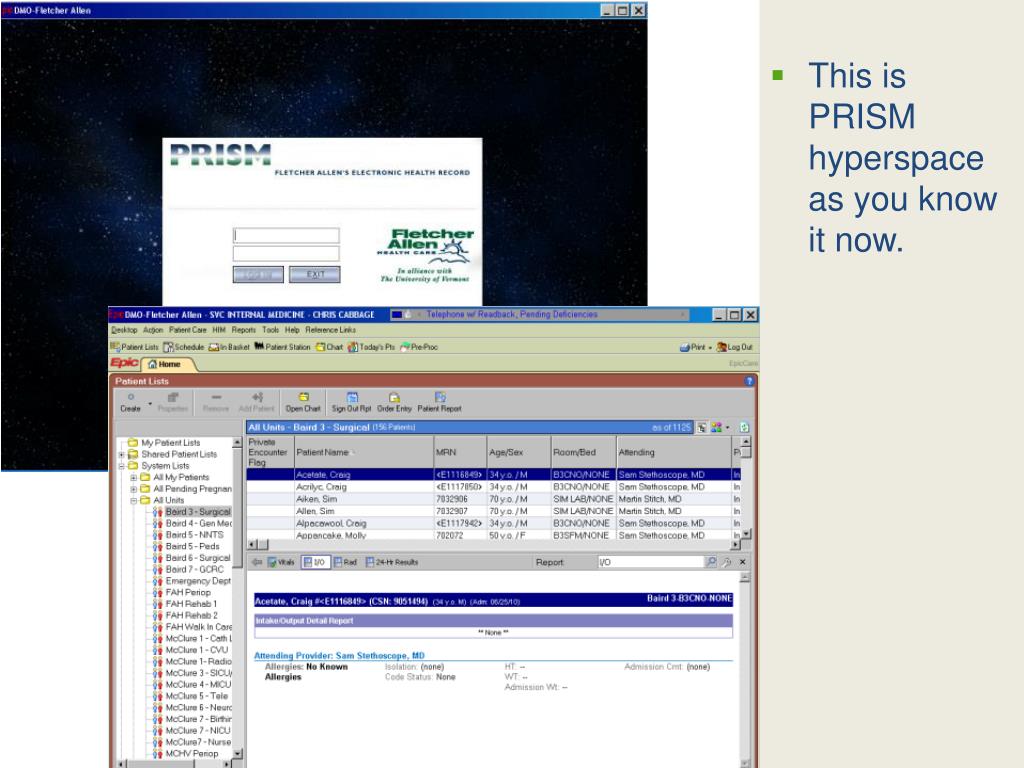This screenshot has width=1024, height=768.
Task: Open the Schedule activity
Action: (184, 347)
